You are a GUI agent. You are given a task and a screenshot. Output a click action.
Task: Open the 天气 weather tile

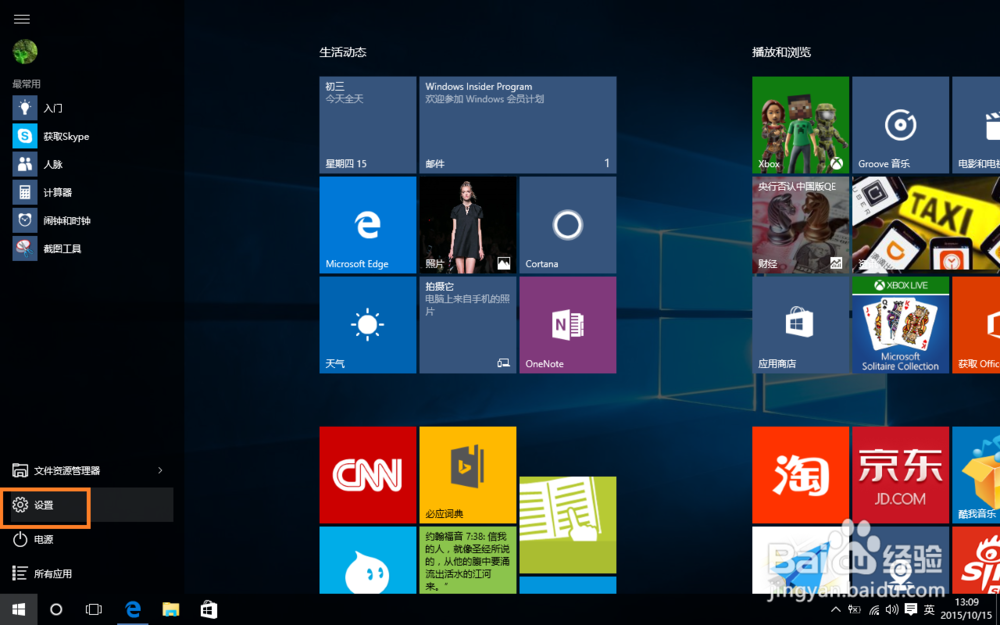367,325
